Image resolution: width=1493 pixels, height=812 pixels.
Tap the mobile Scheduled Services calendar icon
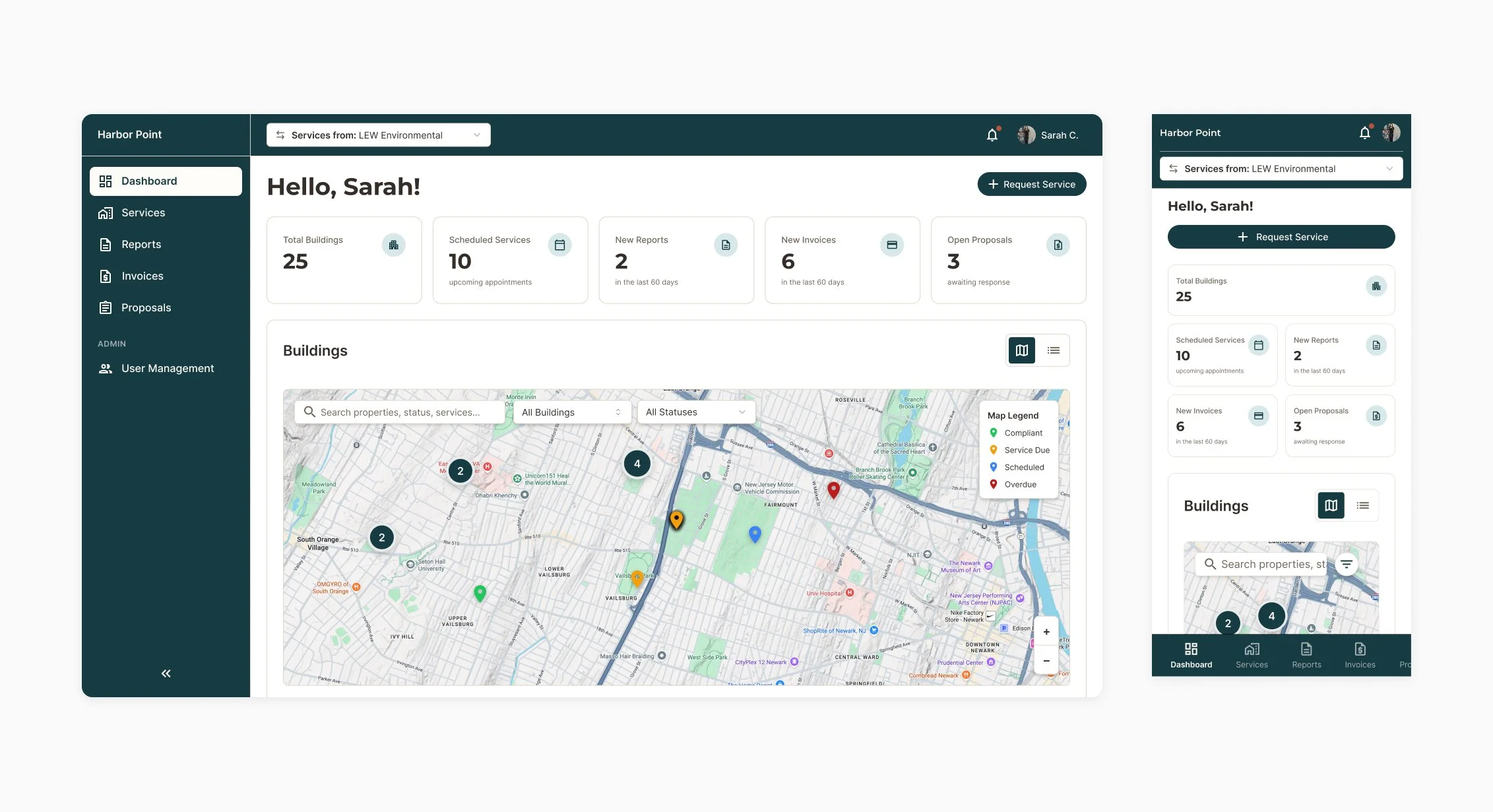[x=1259, y=345]
